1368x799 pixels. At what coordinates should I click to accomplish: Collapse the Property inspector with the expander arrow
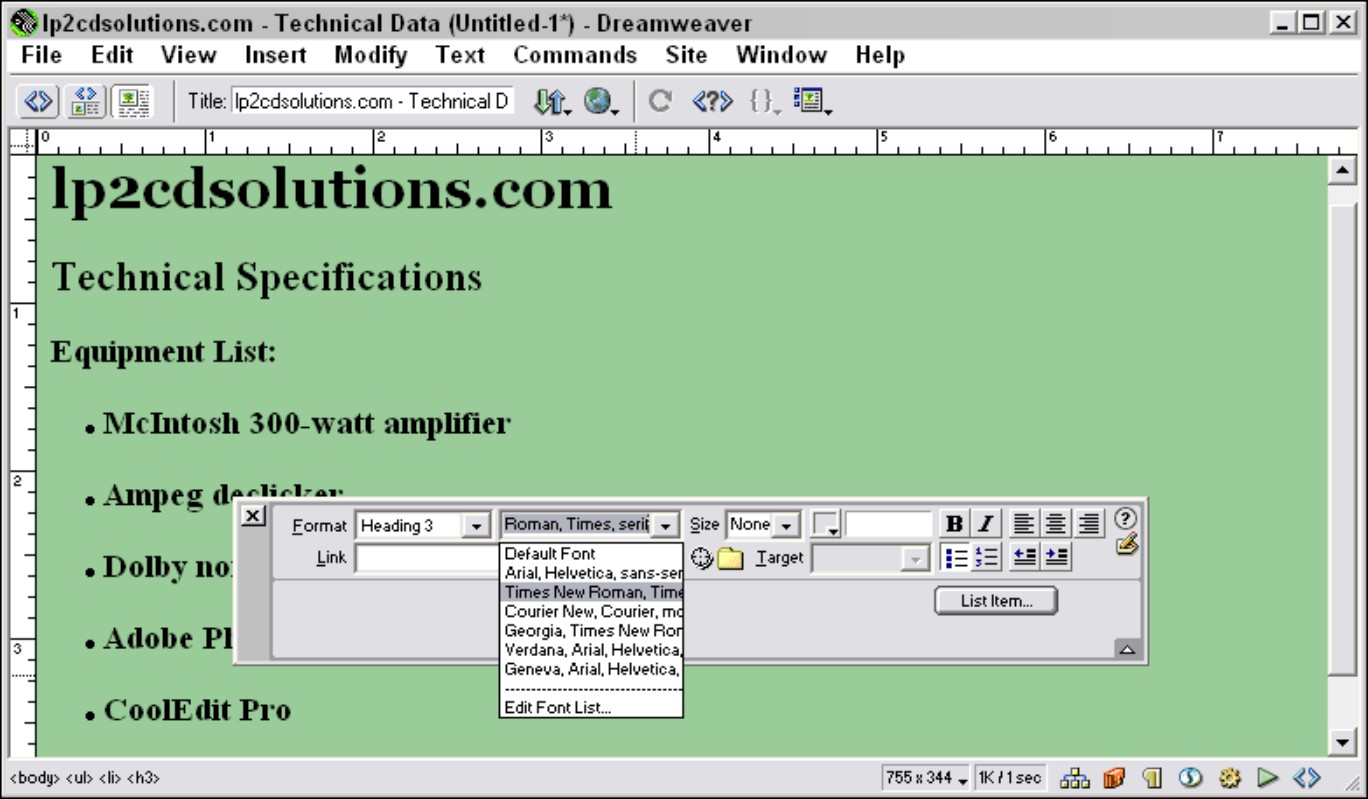[x=1127, y=650]
